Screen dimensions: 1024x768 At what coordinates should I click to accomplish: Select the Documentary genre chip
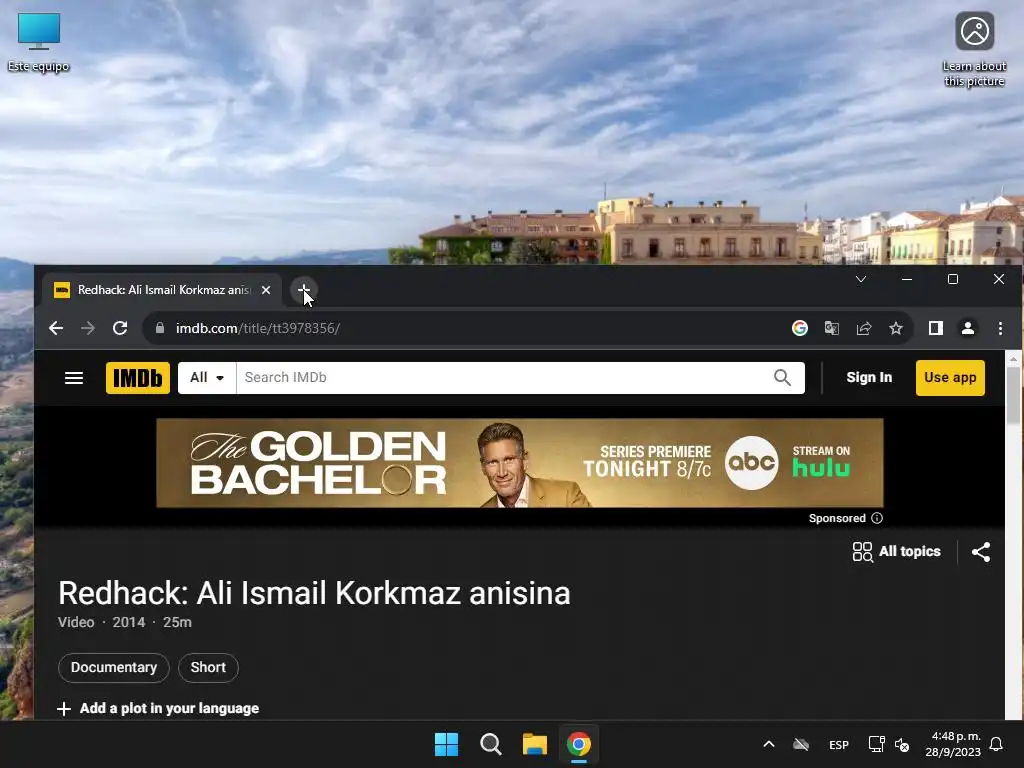pyautogui.click(x=114, y=667)
